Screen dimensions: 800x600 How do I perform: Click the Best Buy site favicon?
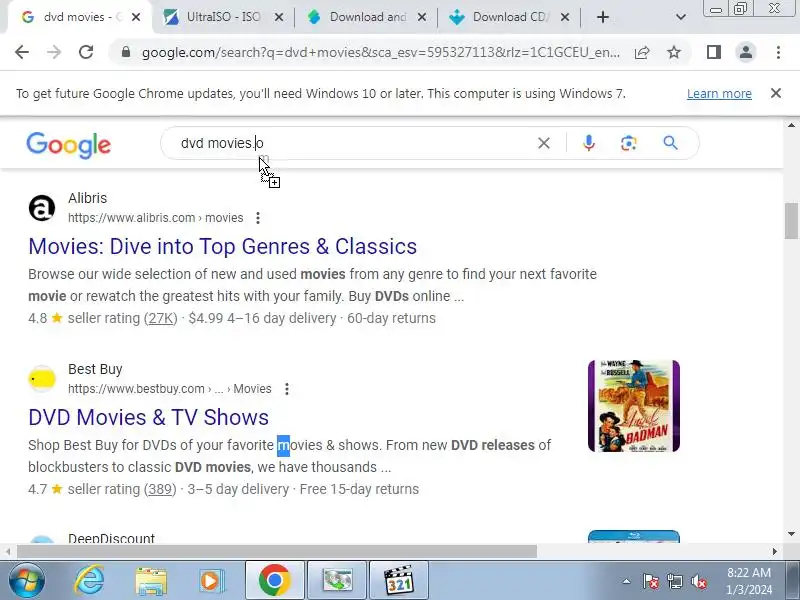42,379
